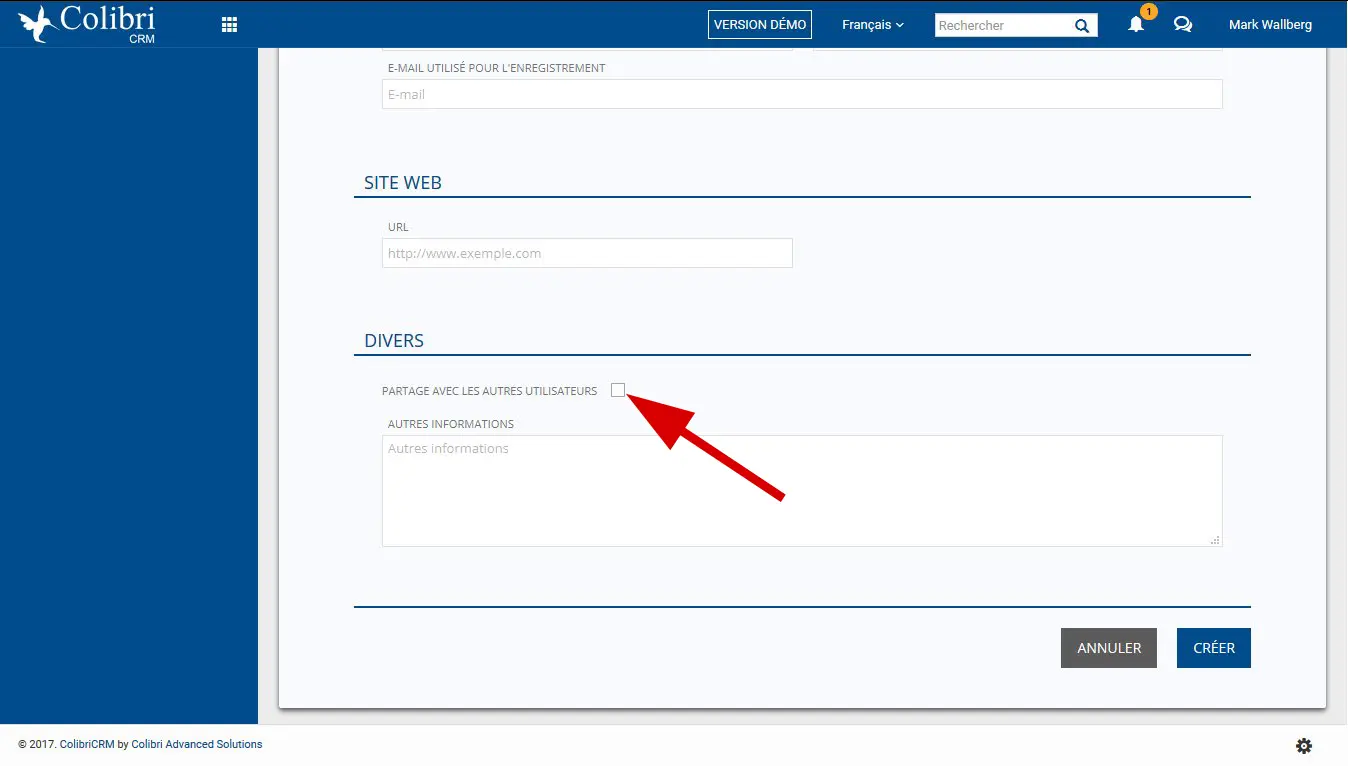Image resolution: width=1348 pixels, height=766 pixels.
Task: Click the ANNULER button
Action: tap(1109, 648)
